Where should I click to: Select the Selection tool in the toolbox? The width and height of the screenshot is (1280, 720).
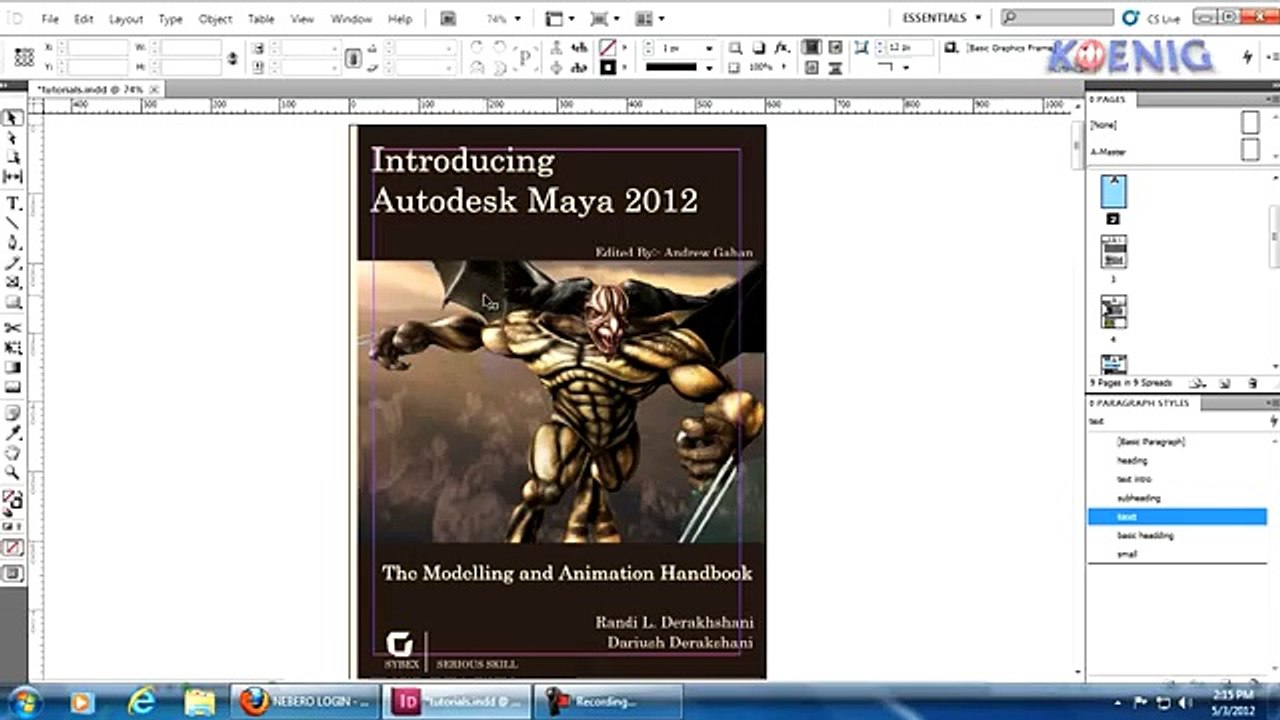[x=13, y=118]
